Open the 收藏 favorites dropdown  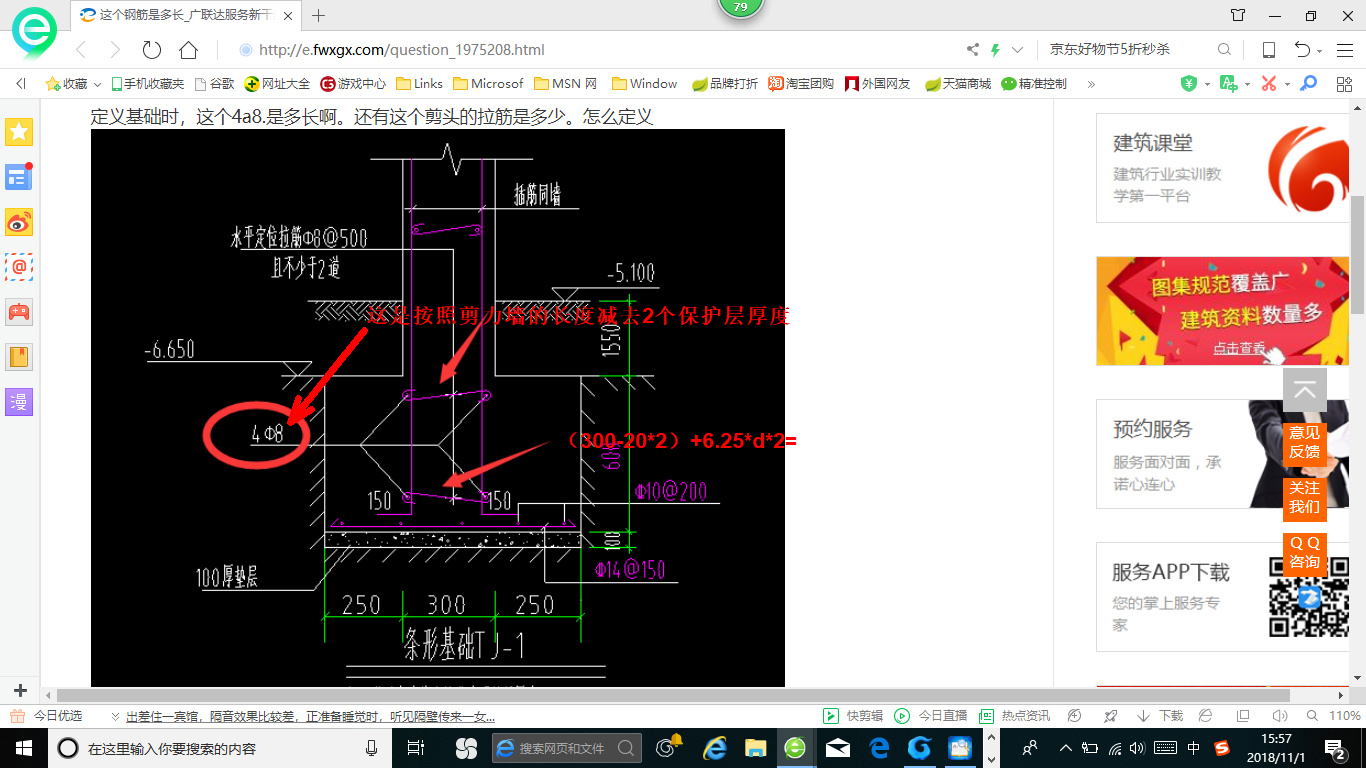(74, 84)
